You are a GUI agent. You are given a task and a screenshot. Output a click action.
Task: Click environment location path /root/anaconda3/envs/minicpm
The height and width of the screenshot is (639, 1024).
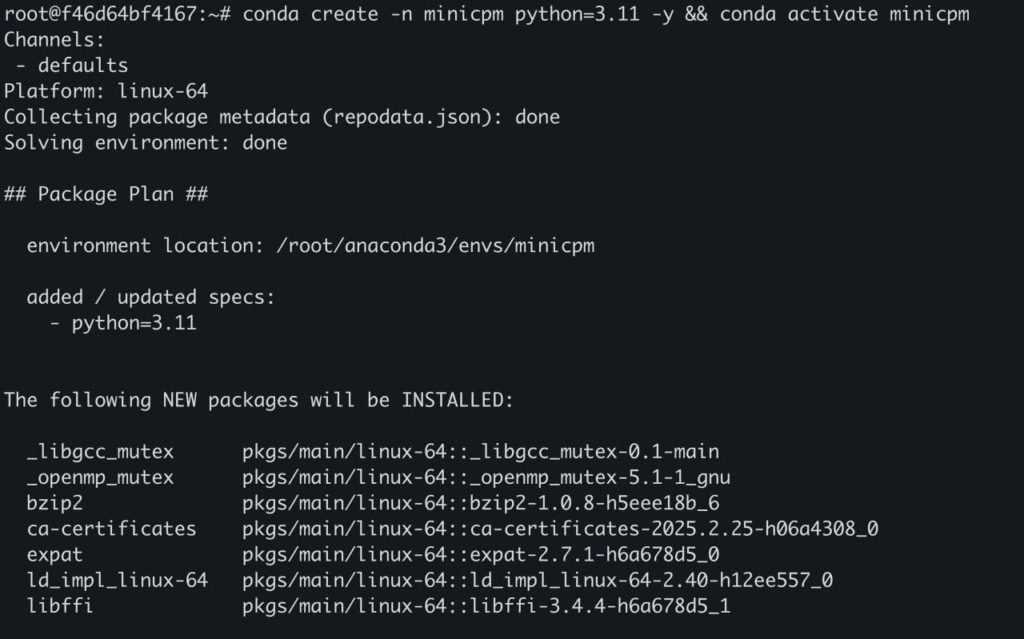tap(436, 246)
